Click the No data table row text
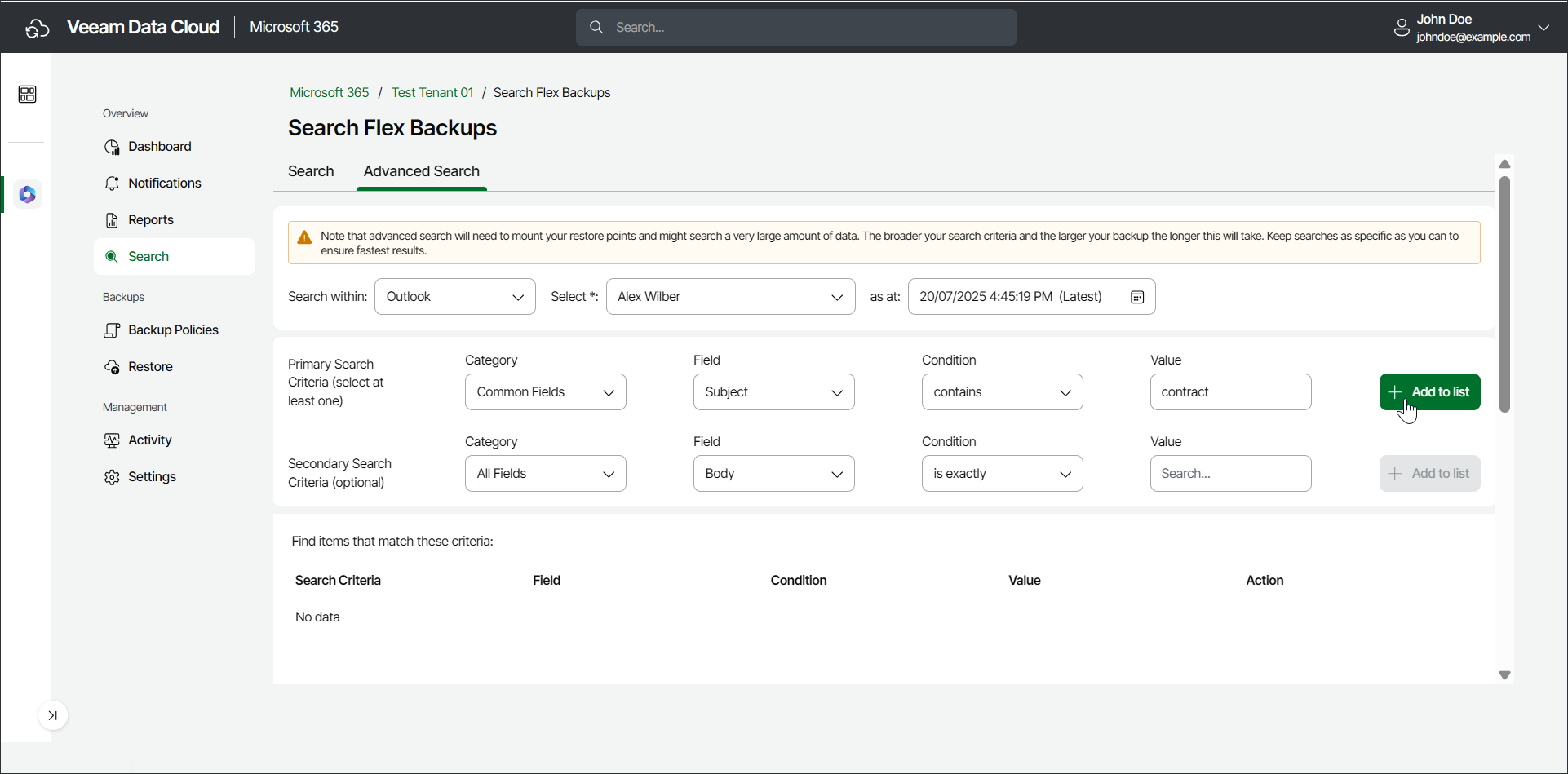 (x=317, y=617)
